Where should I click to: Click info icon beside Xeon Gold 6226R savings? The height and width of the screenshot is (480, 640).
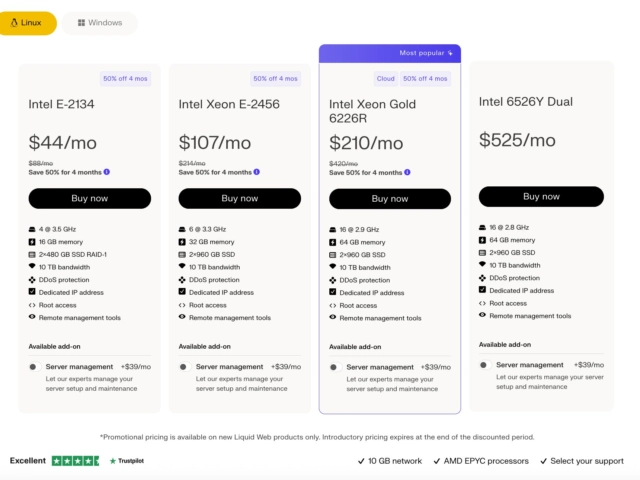407,172
